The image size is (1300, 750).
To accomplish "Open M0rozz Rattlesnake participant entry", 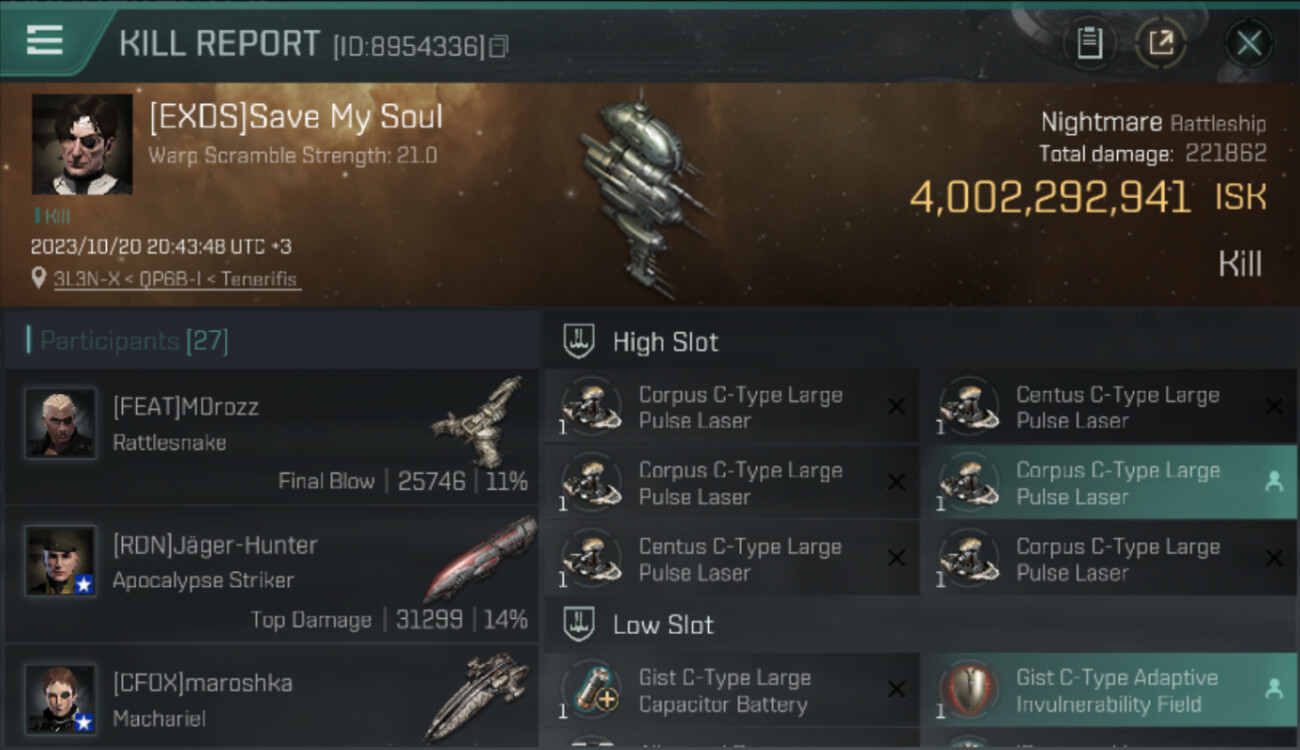I will click(x=272, y=436).
